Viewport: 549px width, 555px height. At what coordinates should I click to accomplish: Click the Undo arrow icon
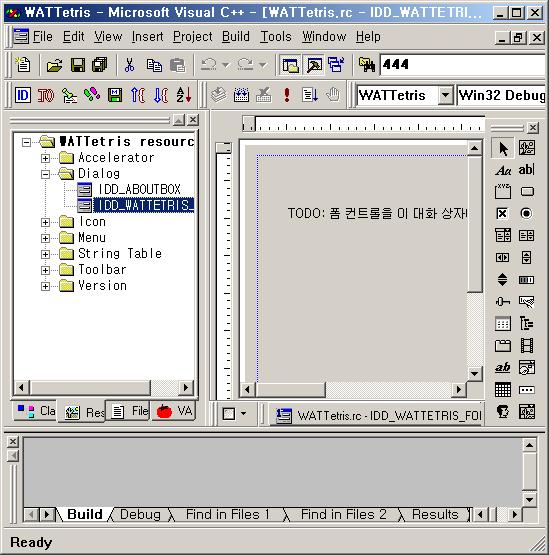click(x=209, y=65)
